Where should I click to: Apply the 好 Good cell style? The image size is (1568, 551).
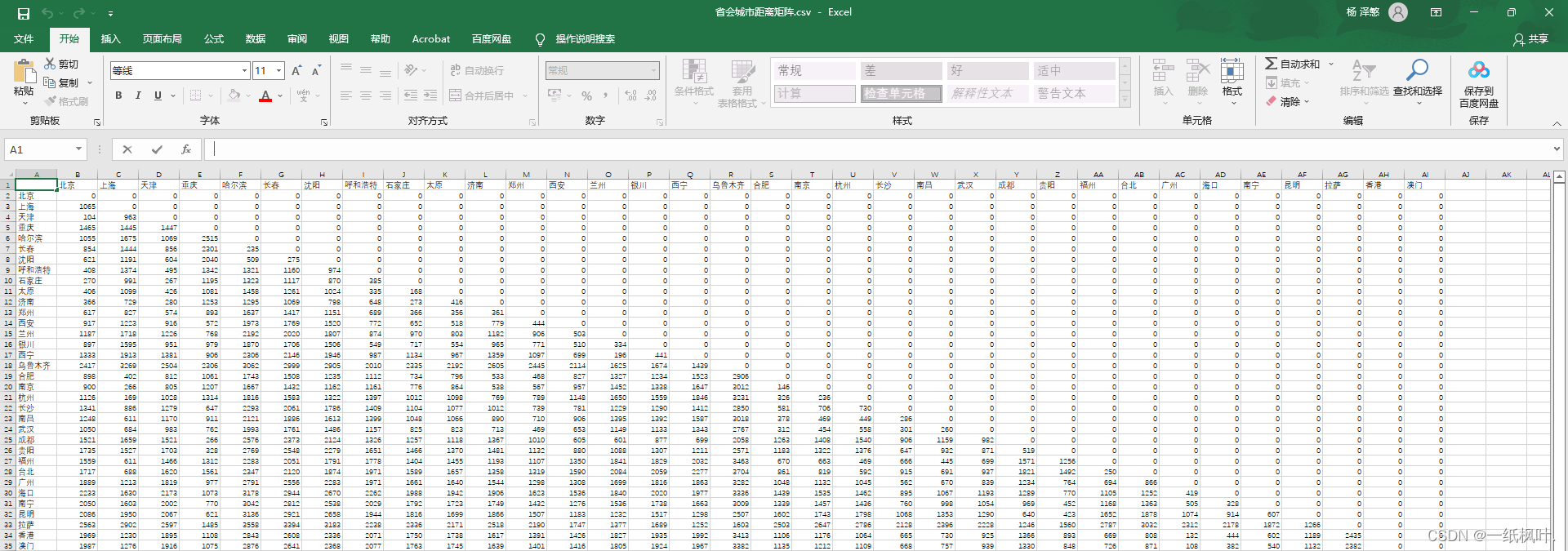tap(987, 71)
